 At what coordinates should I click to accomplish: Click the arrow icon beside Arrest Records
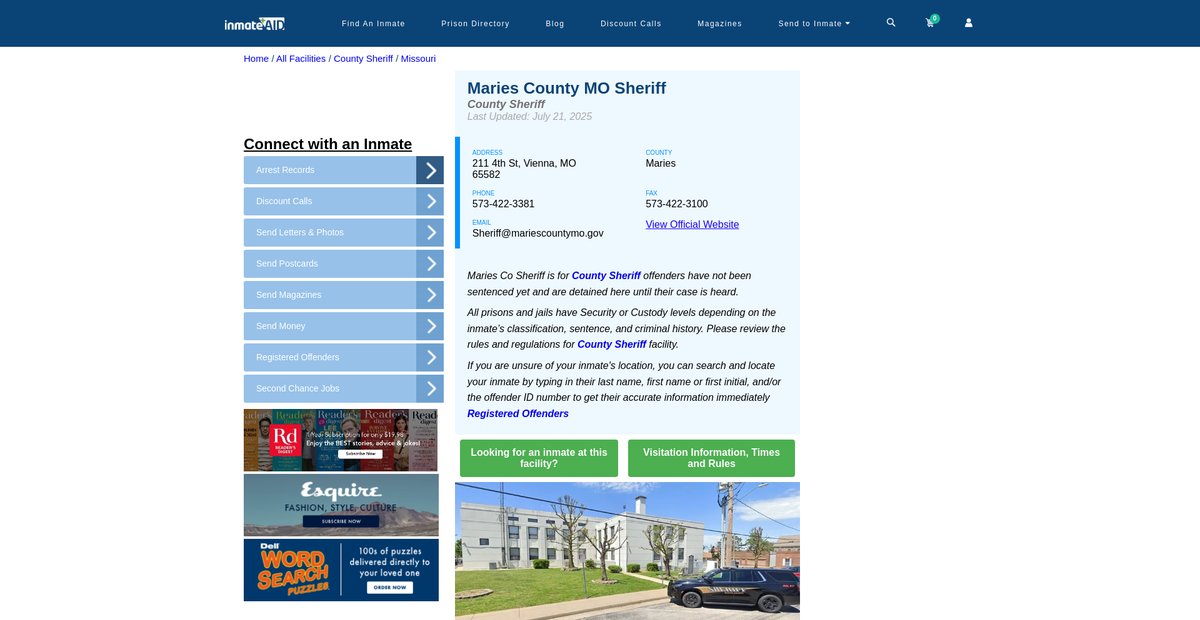click(430, 170)
